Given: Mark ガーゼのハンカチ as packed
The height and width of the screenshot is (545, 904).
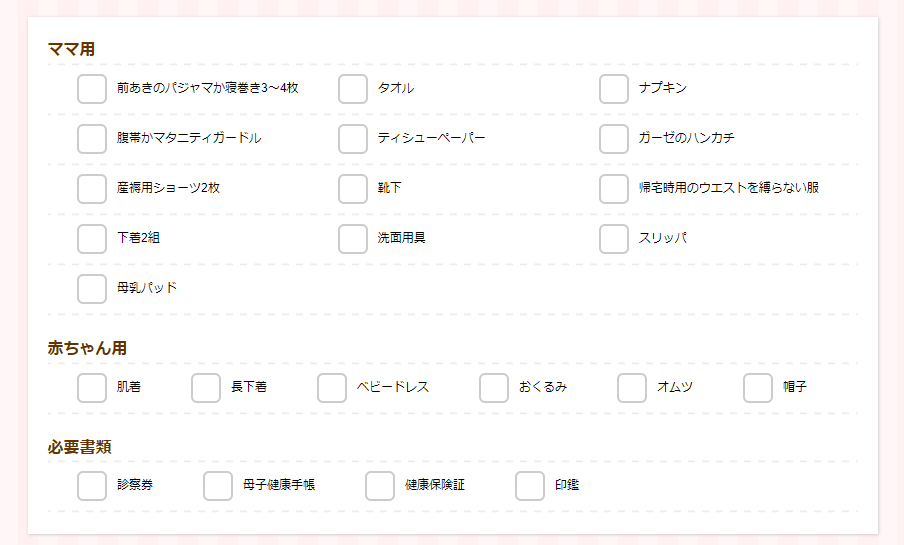Looking at the screenshot, I should [x=614, y=139].
